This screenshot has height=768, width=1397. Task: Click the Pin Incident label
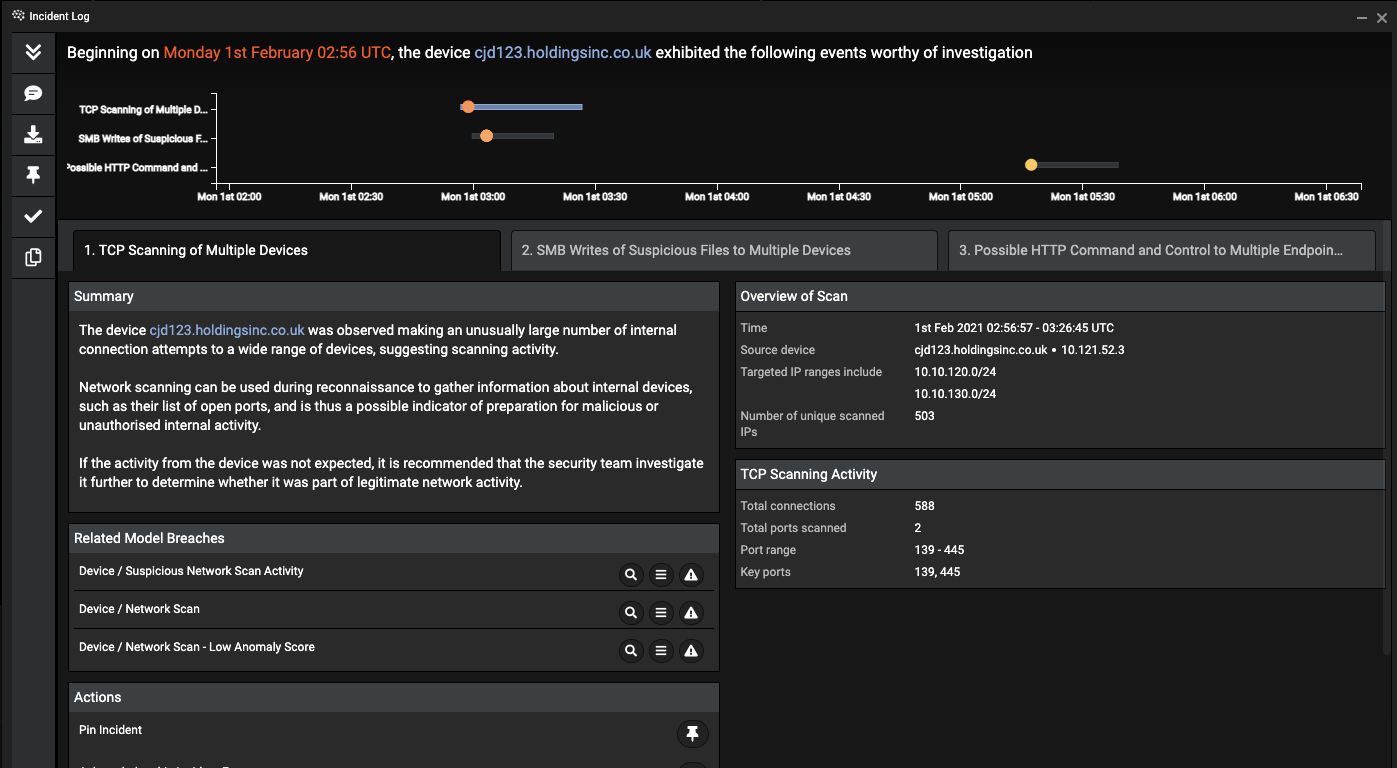click(x=111, y=730)
